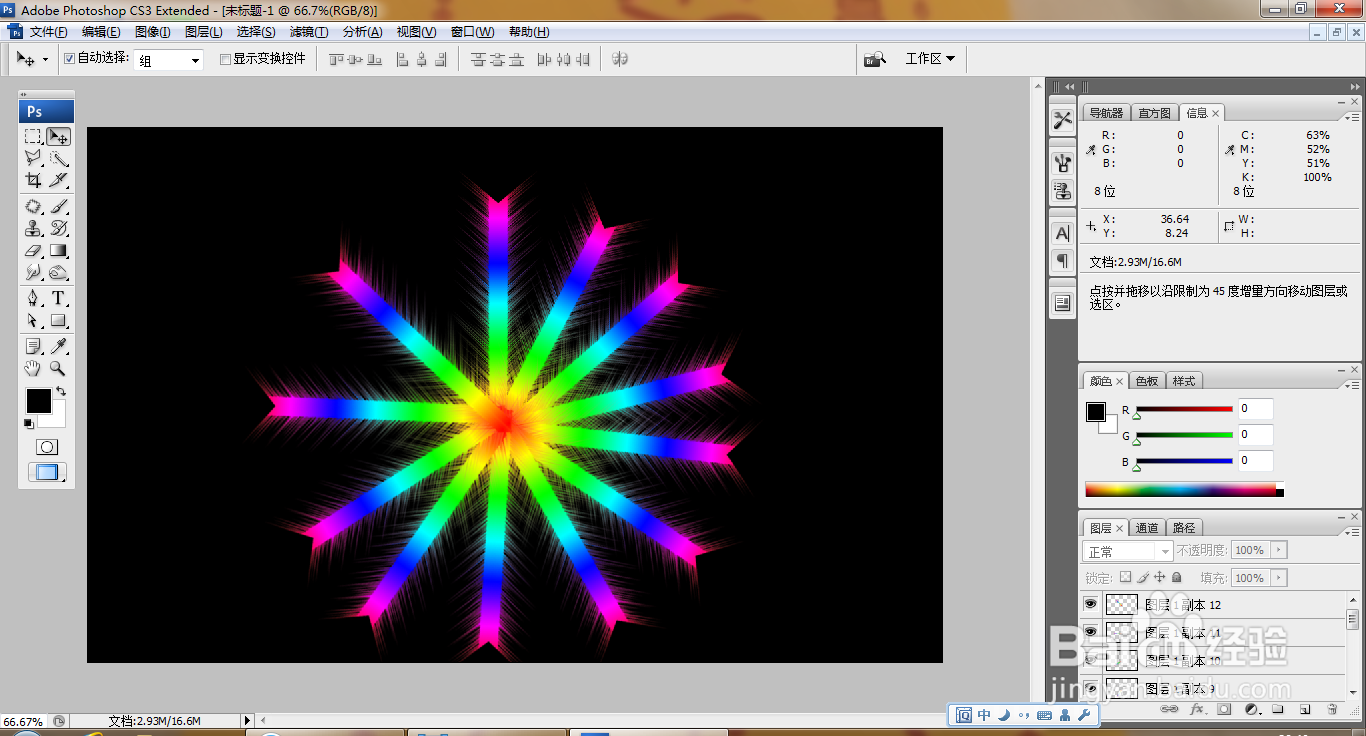
Task: Select the Horizontal Type tool
Action: [59, 298]
